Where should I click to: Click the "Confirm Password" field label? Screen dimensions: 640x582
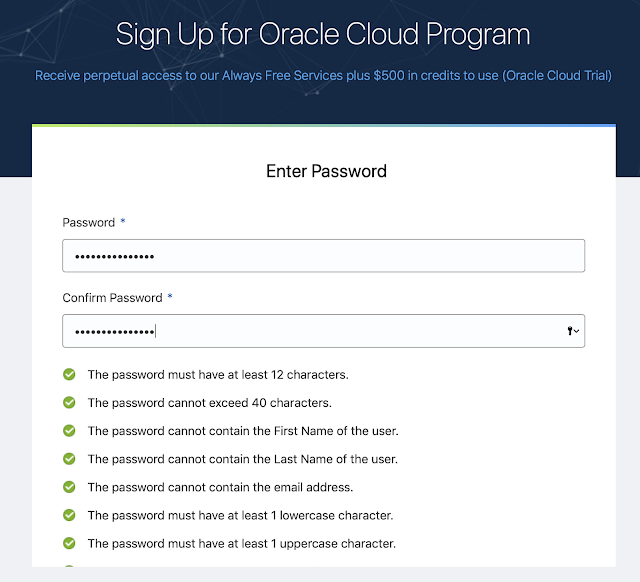pyautogui.click(x=112, y=298)
